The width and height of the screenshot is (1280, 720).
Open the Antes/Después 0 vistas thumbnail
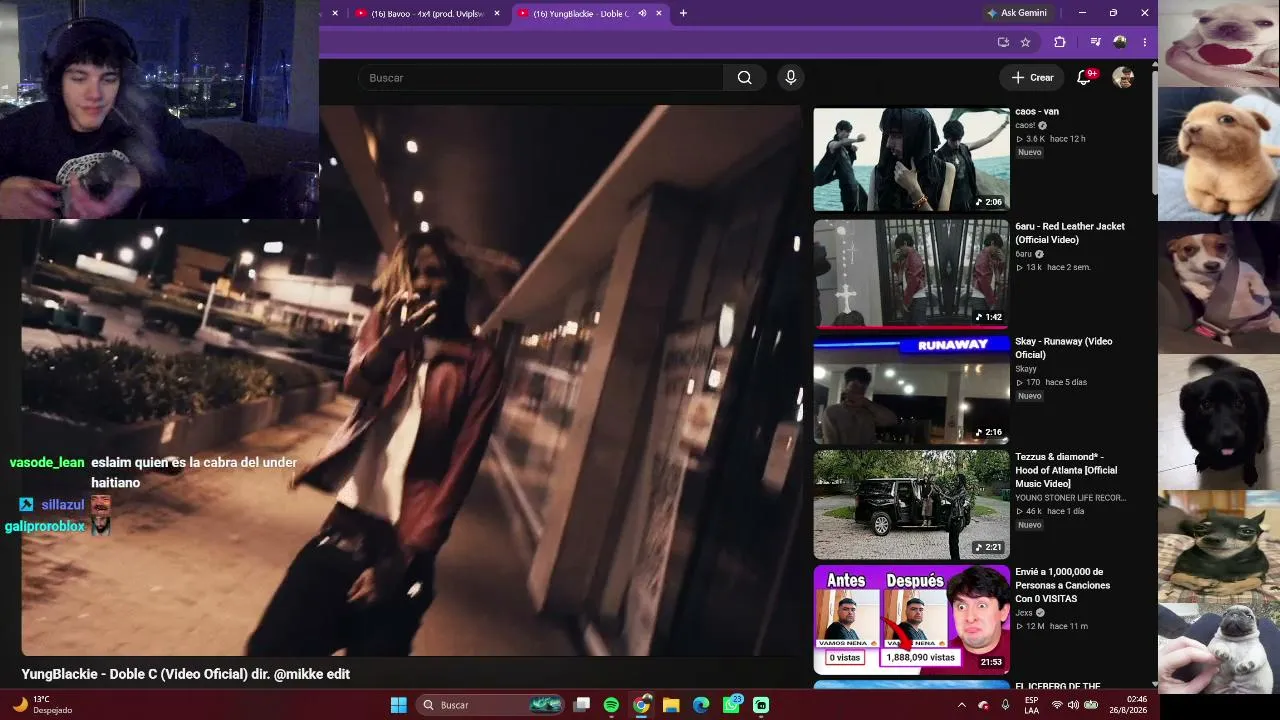(x=911, y=619)
